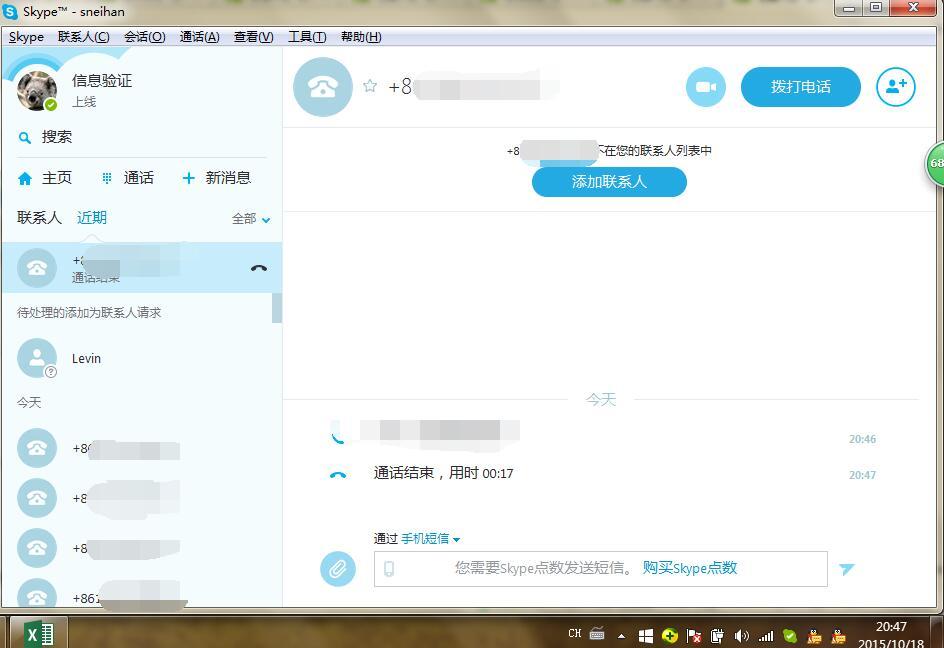Image resolution: width=944 pixels, height=648 pixels.
Task: Click the network signal tray icon
Action: (766, 635)
